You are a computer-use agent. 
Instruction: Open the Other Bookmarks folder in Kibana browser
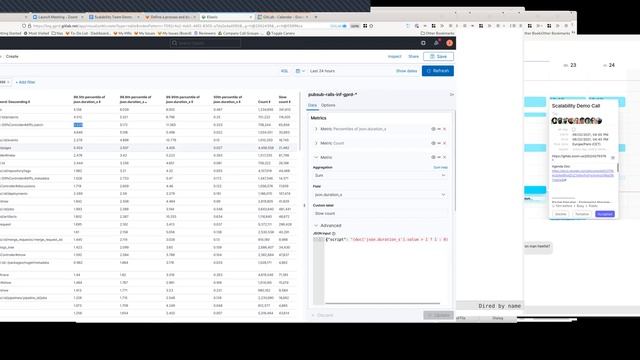(x=438, y=33)
